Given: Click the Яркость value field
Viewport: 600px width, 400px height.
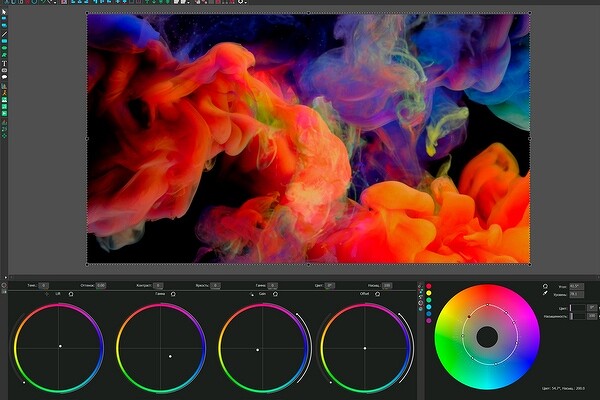Looking at the screenshot, I should pyautogui.click(x=215, y=285).
